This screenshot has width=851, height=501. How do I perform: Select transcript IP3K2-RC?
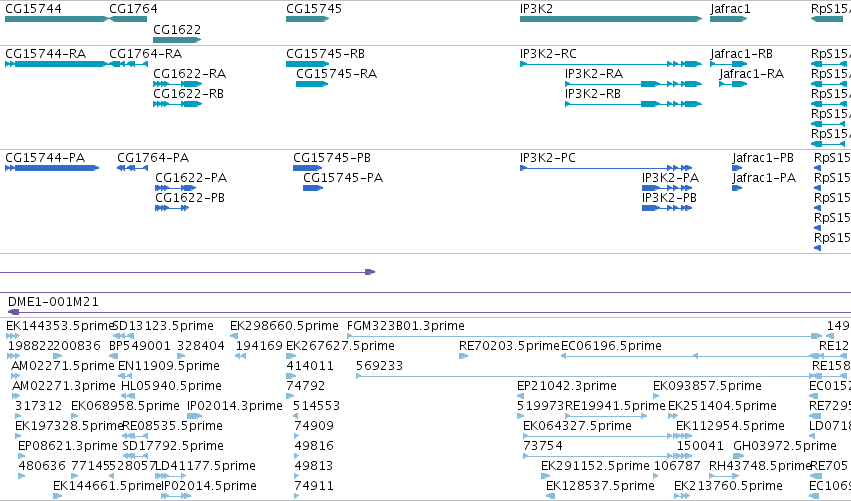611,64
